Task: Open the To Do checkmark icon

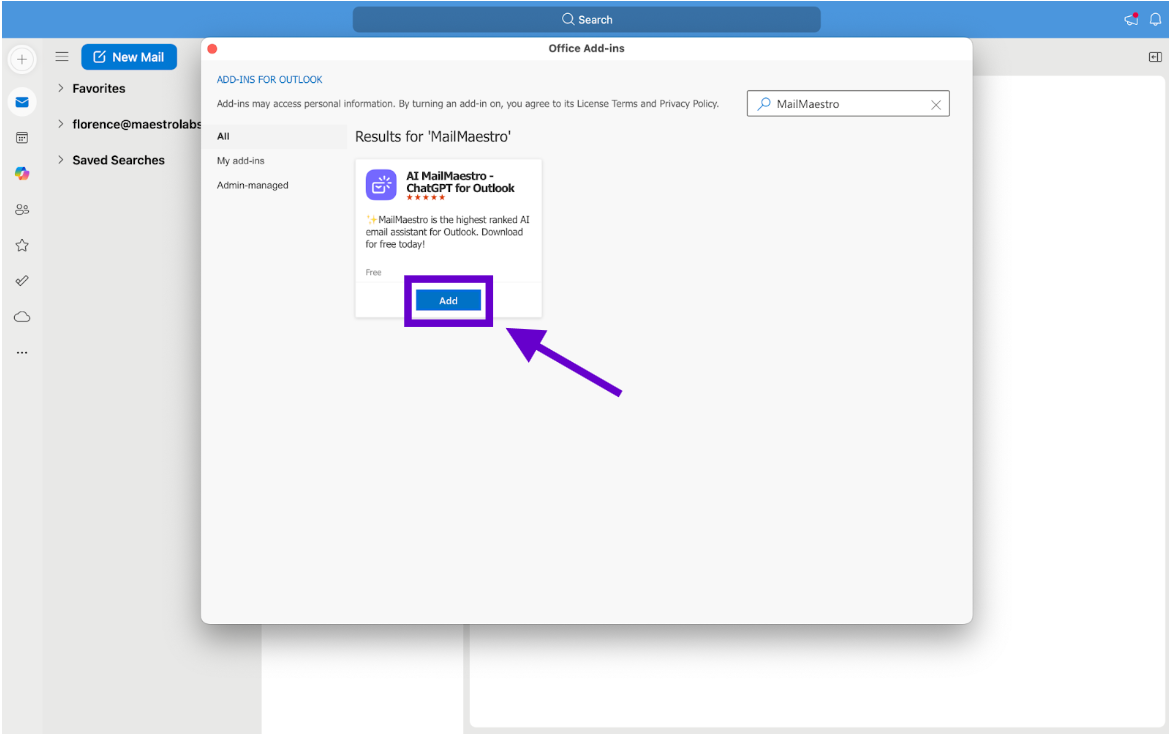Action: (x=22, y=281)
